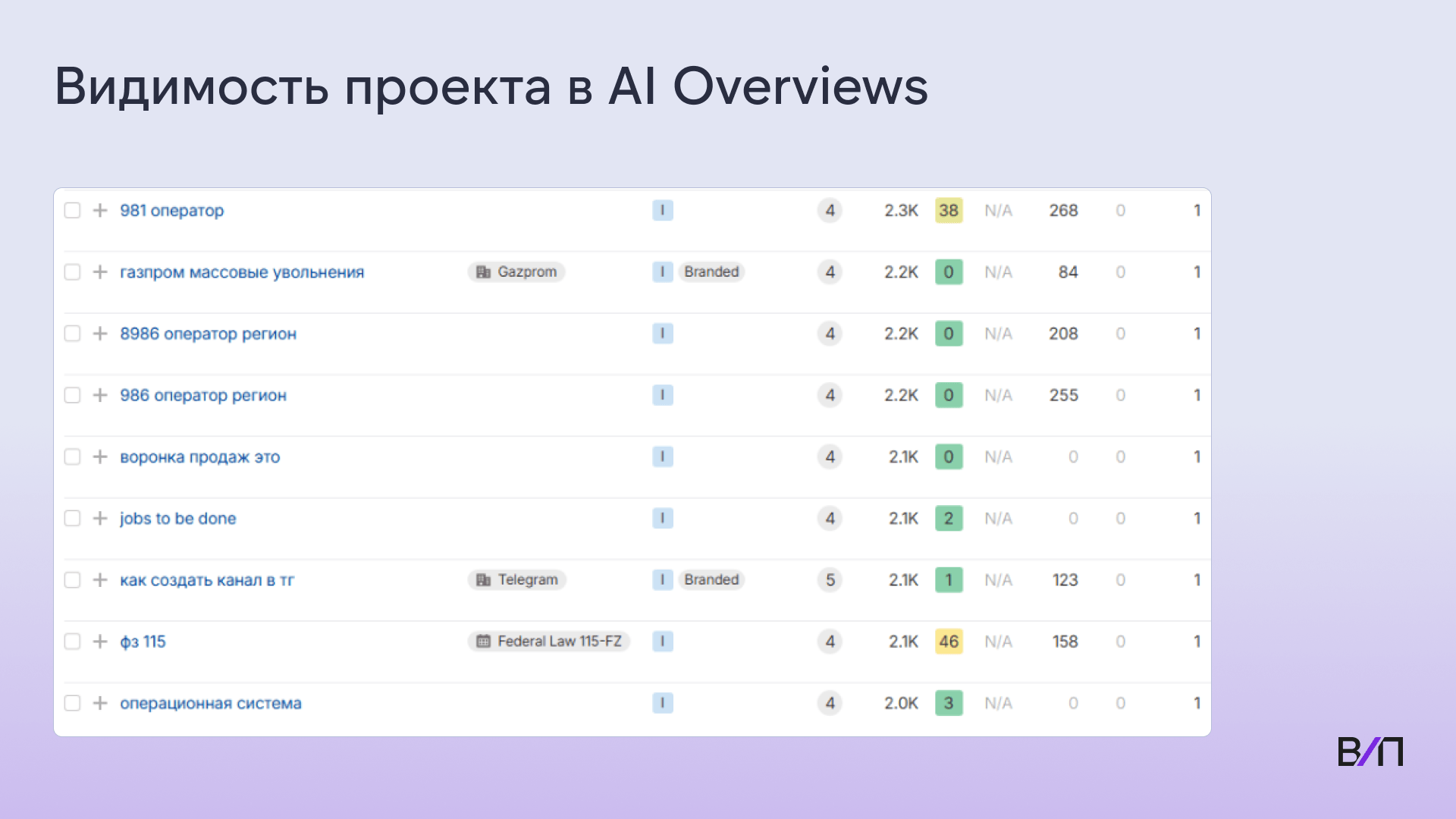The image size is (1456, 819).
Task: Click the Gazprom brand tag icon
Action: point(483,271)
